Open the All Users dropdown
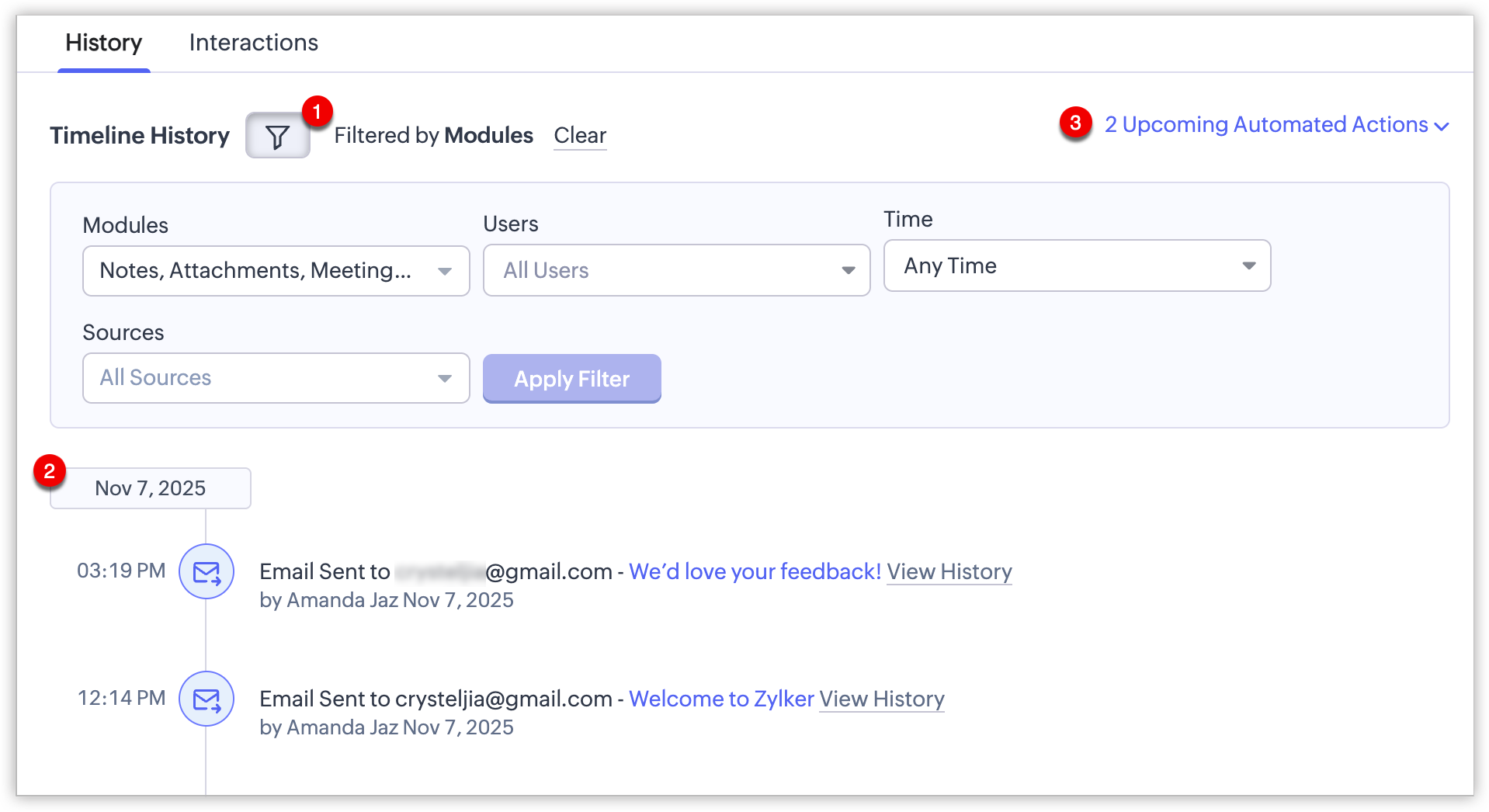Screen dimensions: 1489x812 point(660,271)
